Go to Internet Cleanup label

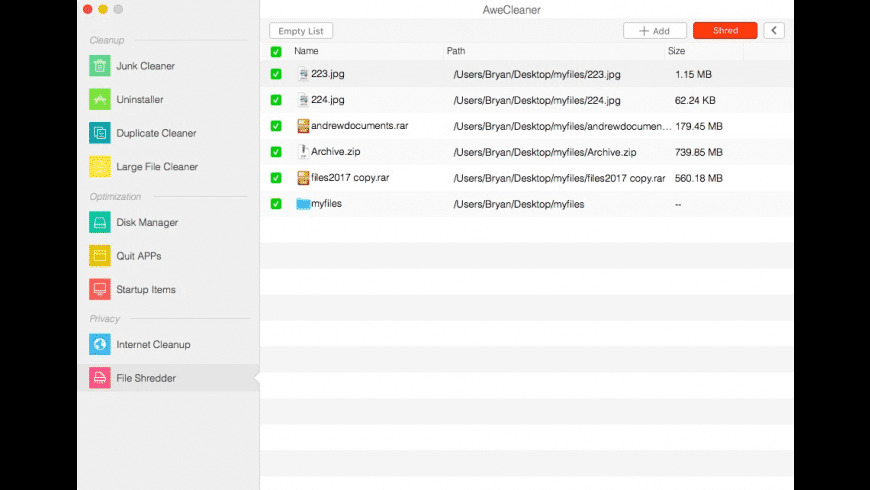(153, 344)
